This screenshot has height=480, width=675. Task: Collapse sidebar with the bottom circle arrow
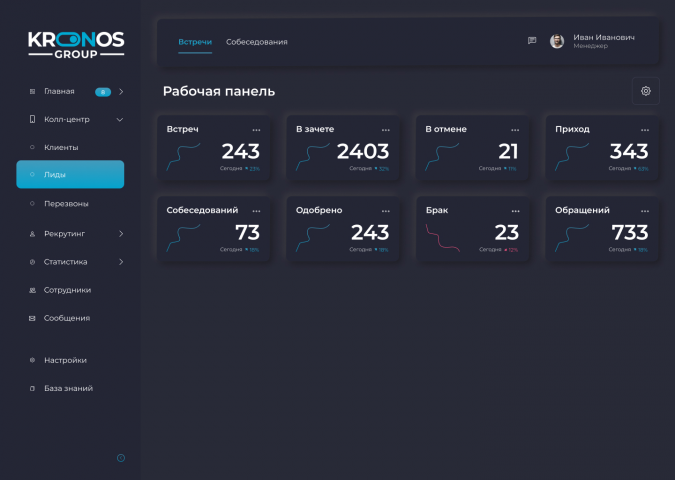(x=121, y=458)
